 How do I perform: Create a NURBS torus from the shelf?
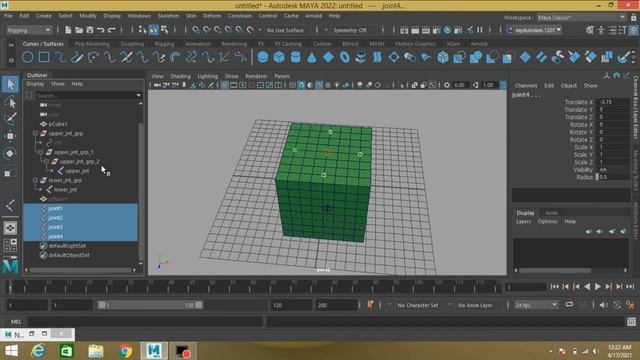pyautogui.click(x=344, y=57)
